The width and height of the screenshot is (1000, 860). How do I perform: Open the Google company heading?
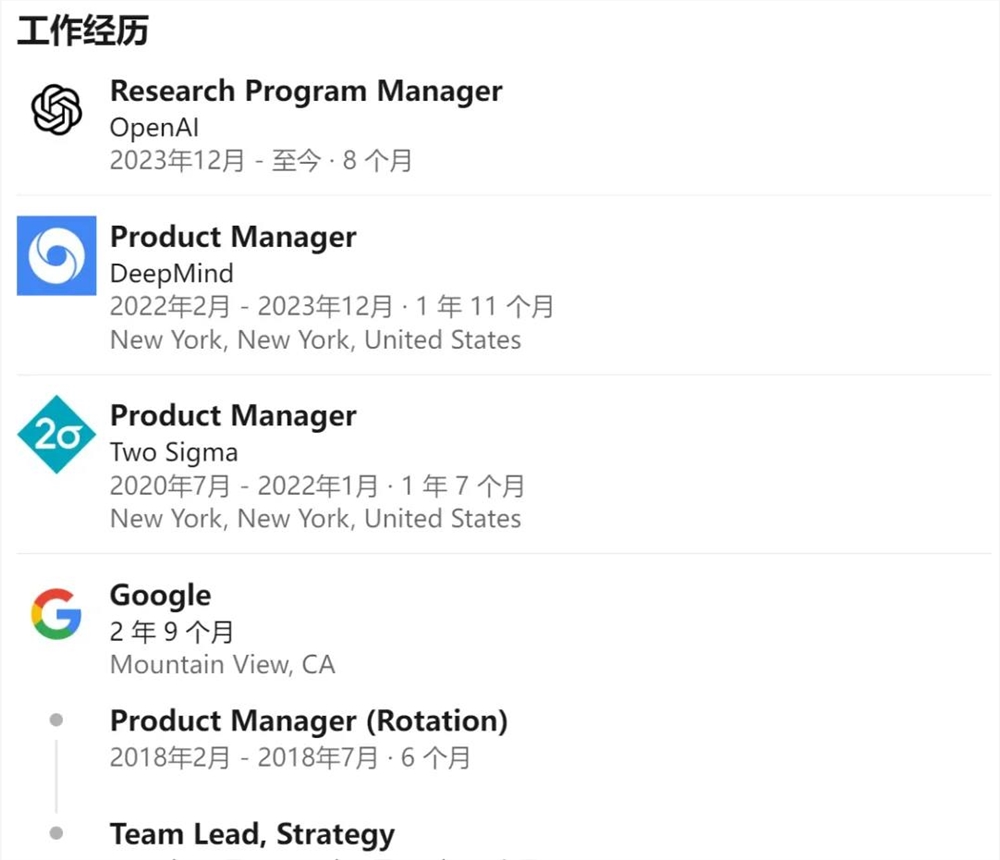point(160,595)
